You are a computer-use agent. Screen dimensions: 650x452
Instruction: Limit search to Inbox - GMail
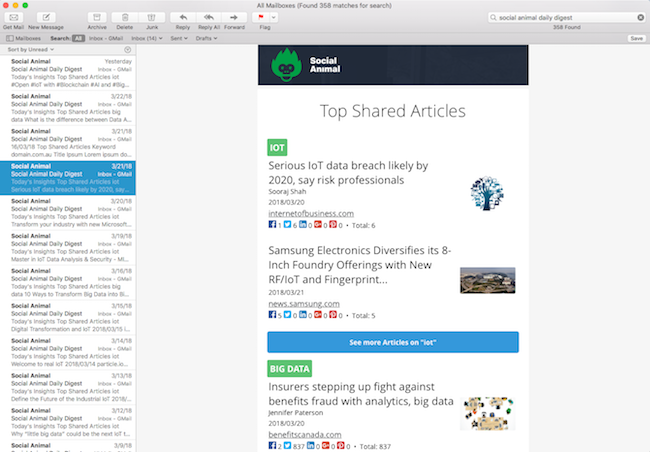pyautogui.click(x=106, y=38)
